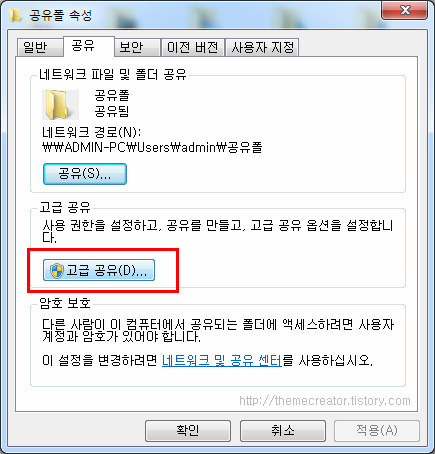
Task: Click the folder icon in the title bar
Action: coord(15,15)
